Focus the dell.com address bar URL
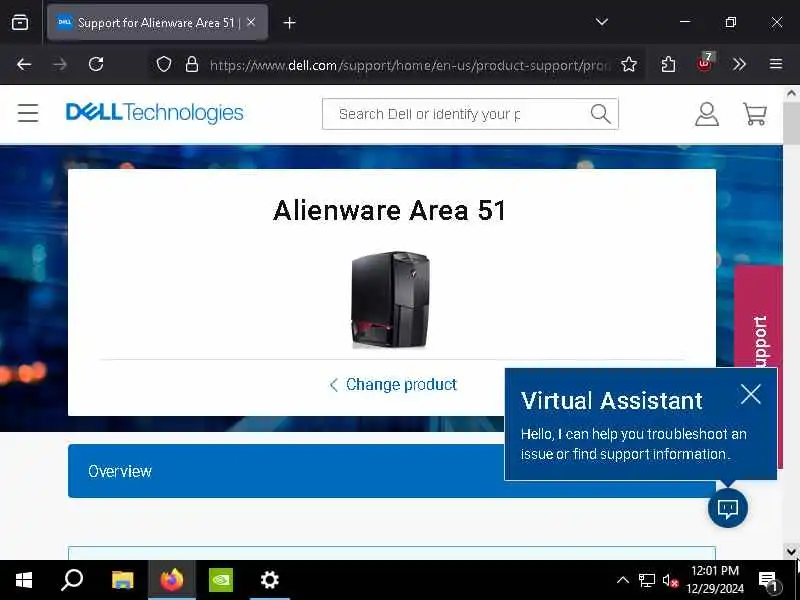 tap(409, 65)
